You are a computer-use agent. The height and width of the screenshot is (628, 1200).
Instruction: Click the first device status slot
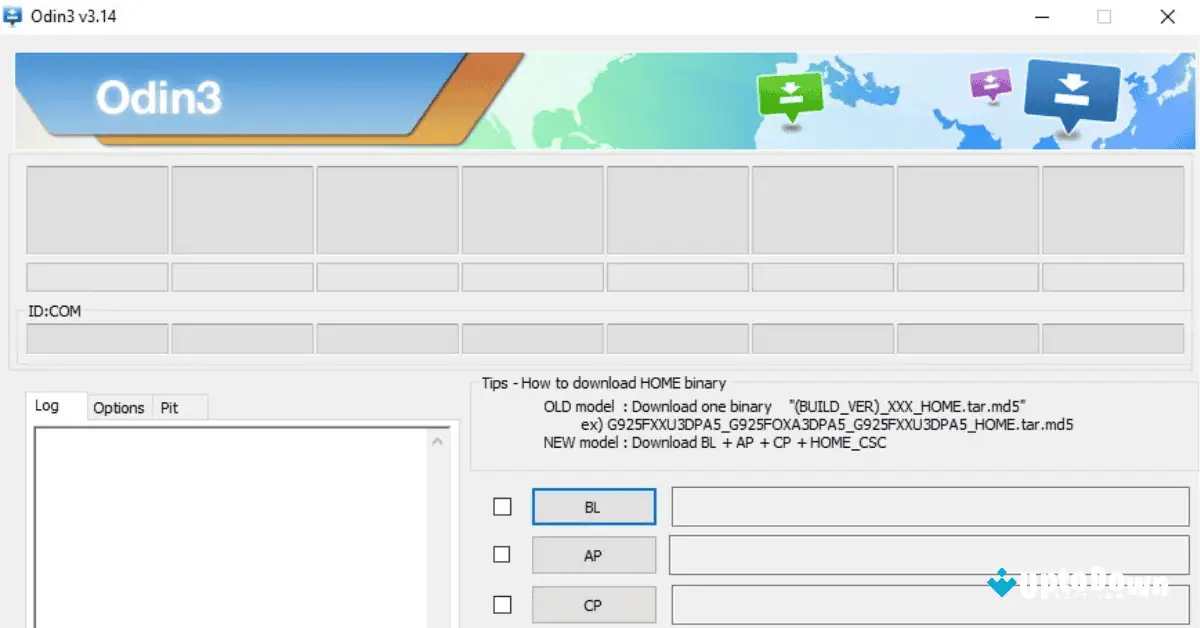(x=96, y=210)
